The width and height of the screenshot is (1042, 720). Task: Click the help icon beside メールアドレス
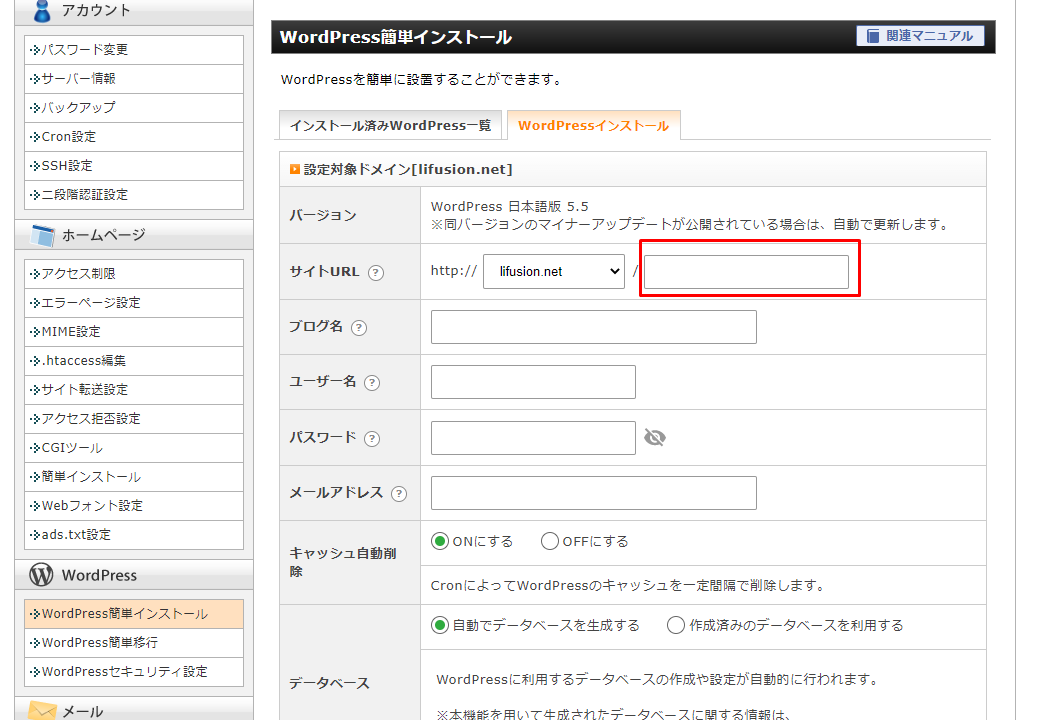pyautogui.click(x=399, y=494)
